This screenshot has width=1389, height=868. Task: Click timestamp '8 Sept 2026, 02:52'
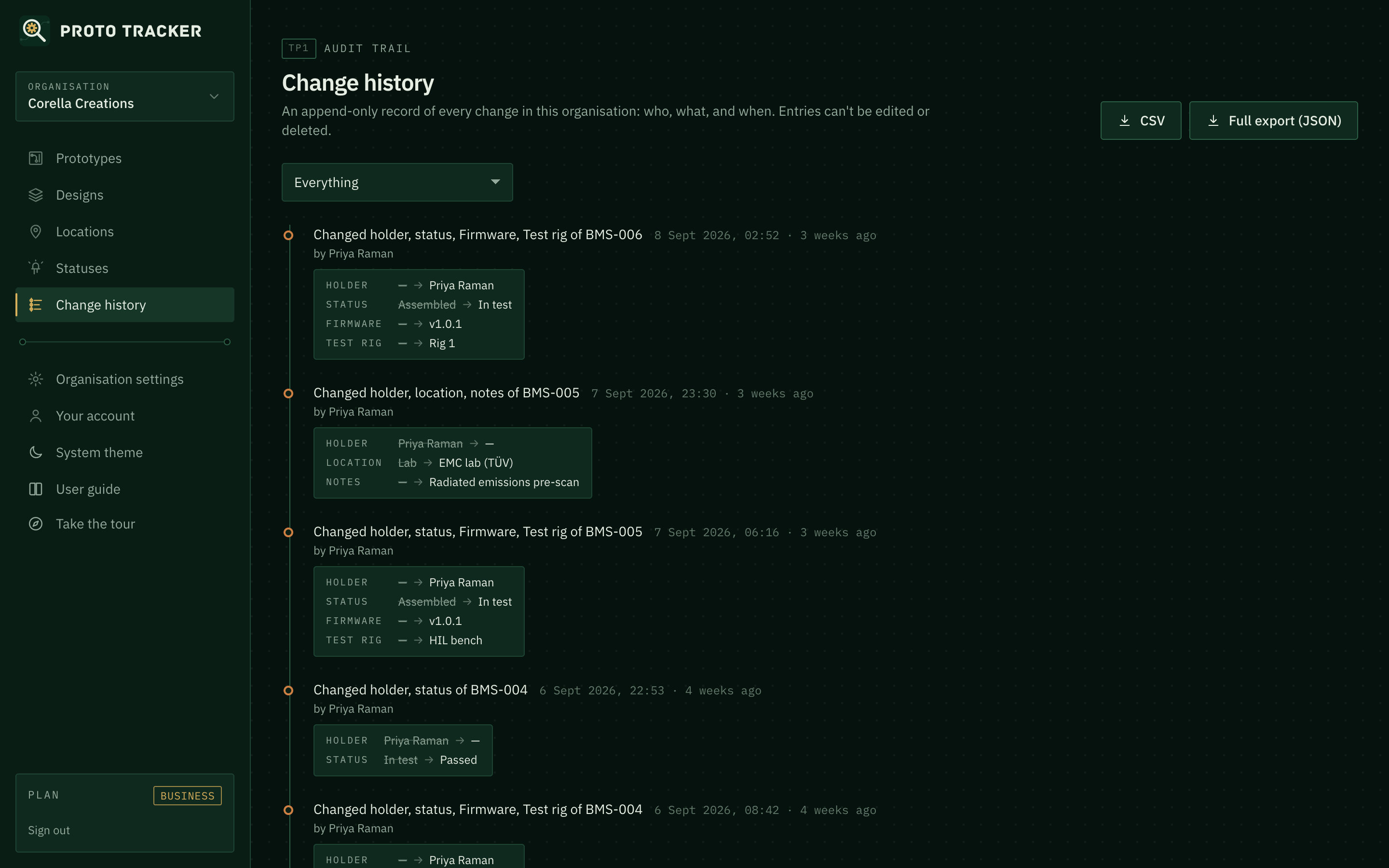click(716, 235)
